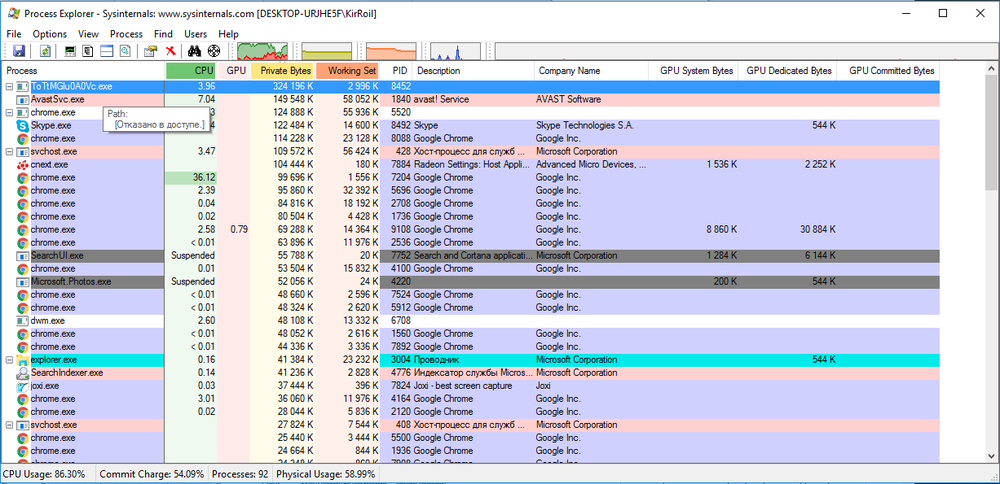Click the Save toolbar icon
Screen dimensions: 1000x484
pyautogui.click(x=19, y=51)
